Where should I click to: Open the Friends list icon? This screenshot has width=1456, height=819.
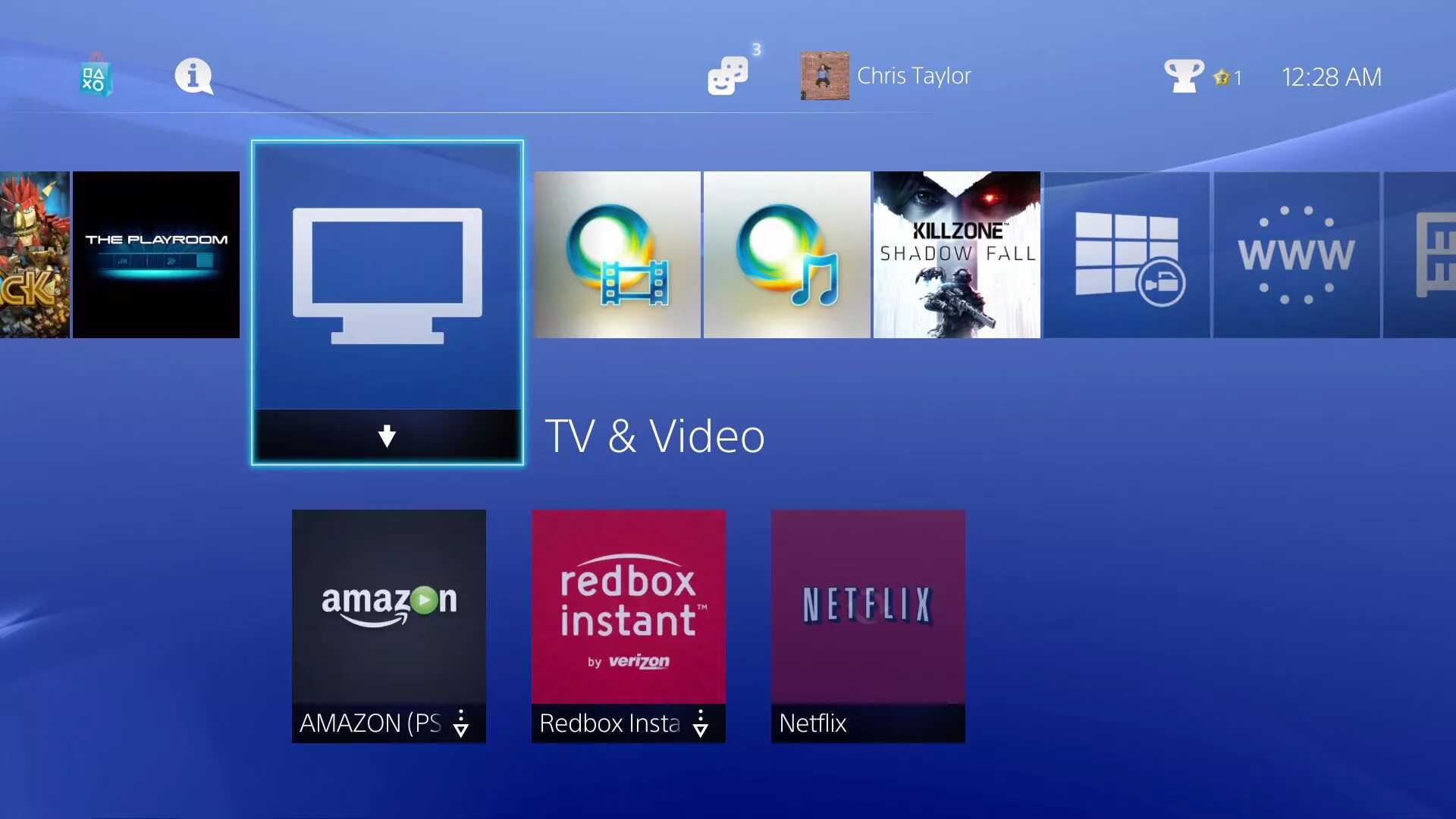click(729, 76)
